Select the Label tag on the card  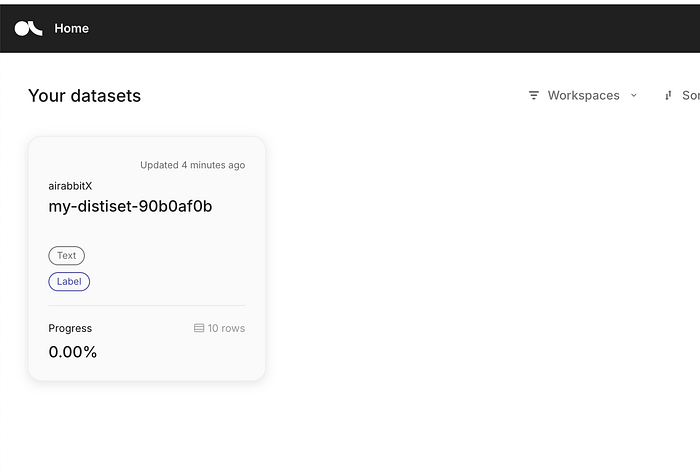pos(69,282)
